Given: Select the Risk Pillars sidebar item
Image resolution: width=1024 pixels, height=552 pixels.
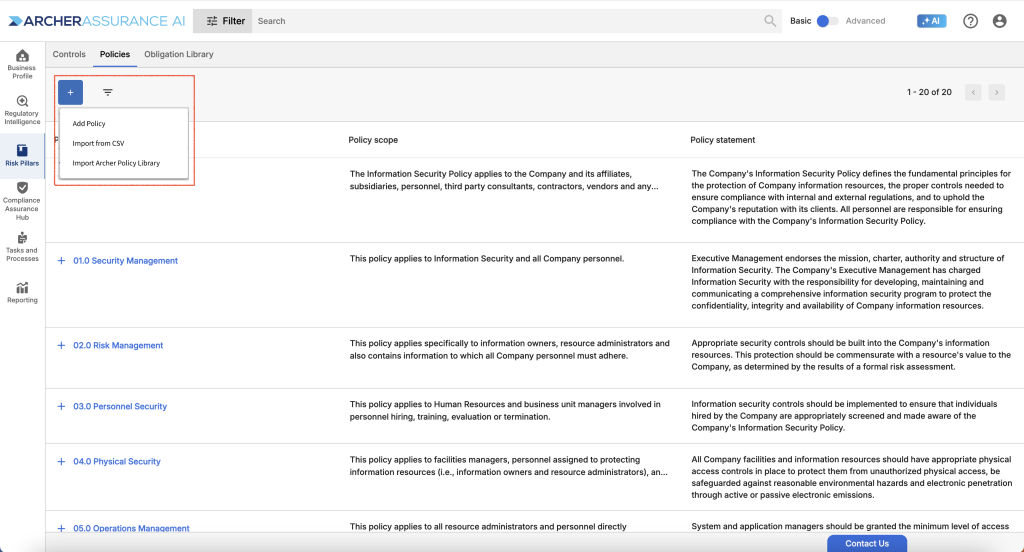Looking at the screenshot, I should (x=22, y=155).
